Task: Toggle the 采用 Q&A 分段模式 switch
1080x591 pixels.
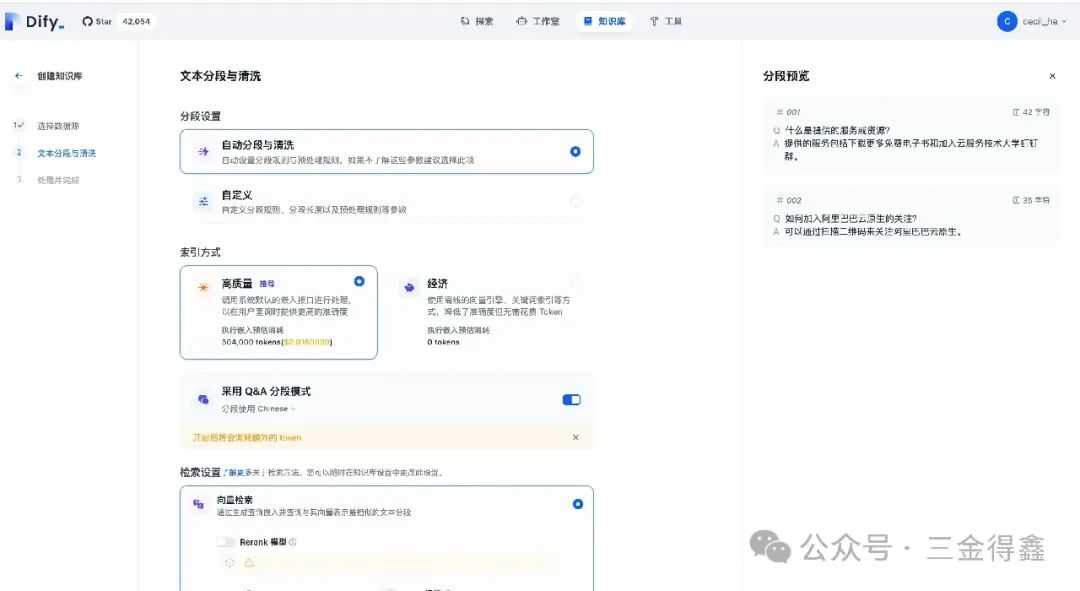Action: pos(570,398)
